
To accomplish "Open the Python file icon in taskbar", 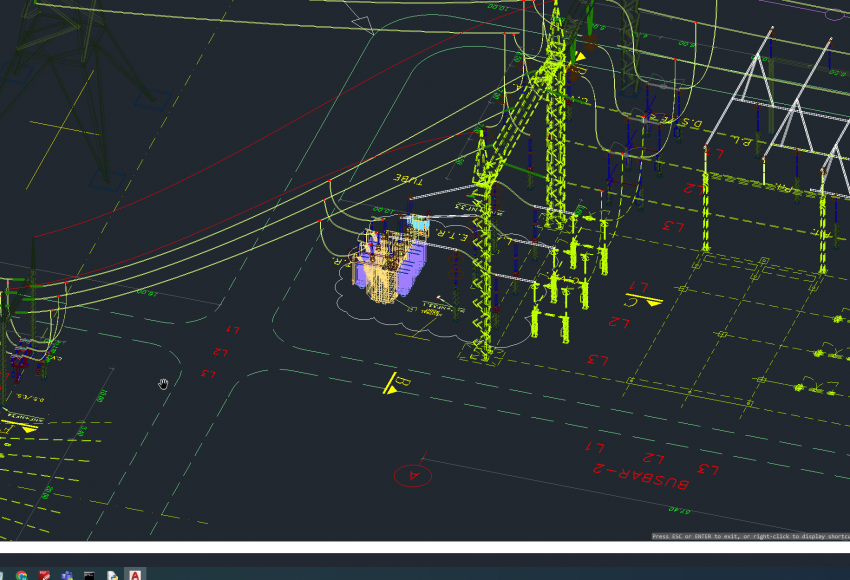I will [112, 575].
